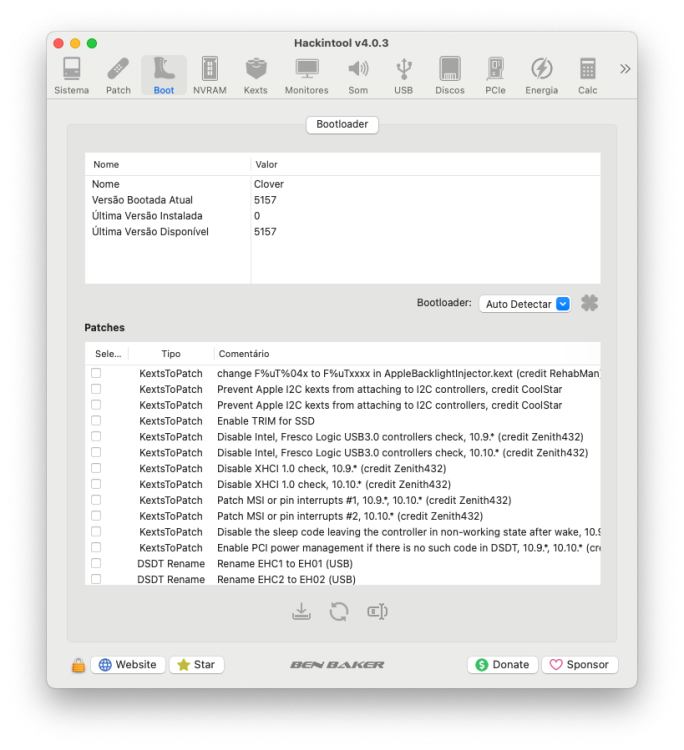Image resolution: width=684 pixels, height=750 pixels.
Task: Check the Enable TRIM for SSD patch
Action: tap(96, 420)
